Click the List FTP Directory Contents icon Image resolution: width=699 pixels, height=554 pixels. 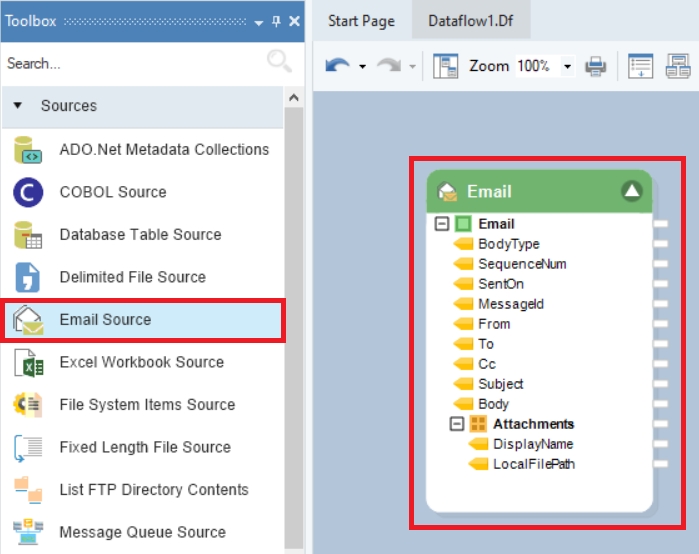pyautogui.click(x=28, y=490)
